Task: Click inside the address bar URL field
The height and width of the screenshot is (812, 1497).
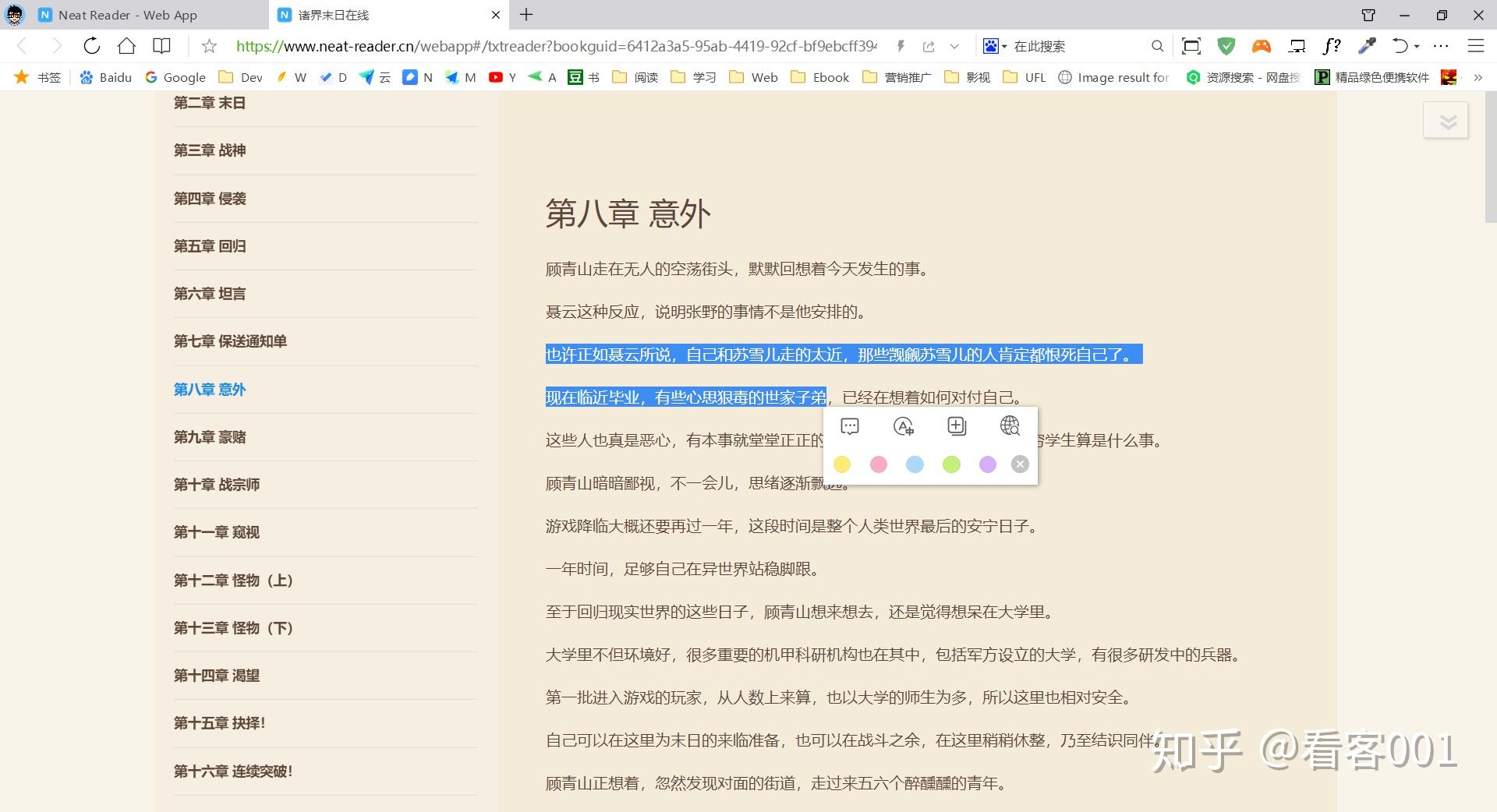Action: click(546, 46)
